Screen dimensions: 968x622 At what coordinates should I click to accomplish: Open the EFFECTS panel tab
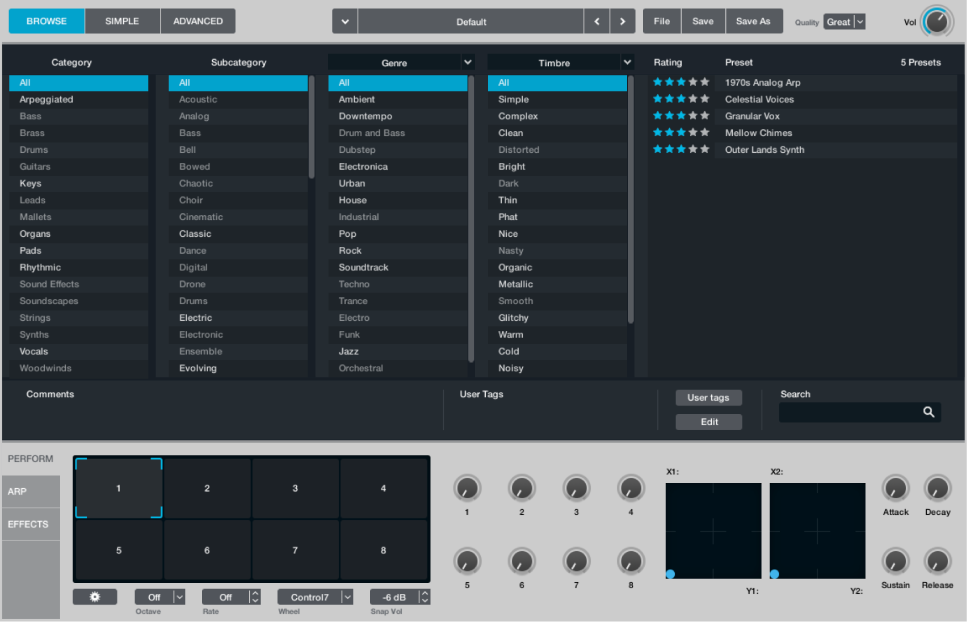tap(30, 523)
